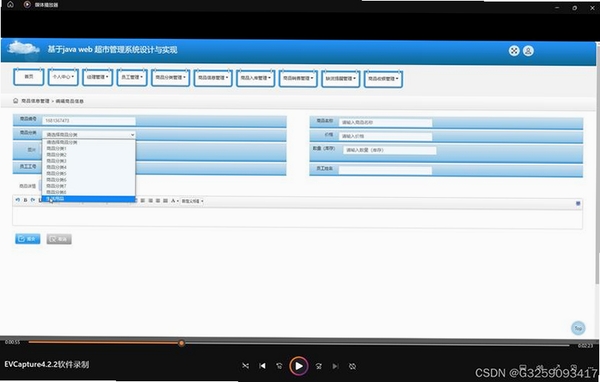This screenshot has width=600, height=382.
Task: Go to the next track
Action: pos(335,366)
